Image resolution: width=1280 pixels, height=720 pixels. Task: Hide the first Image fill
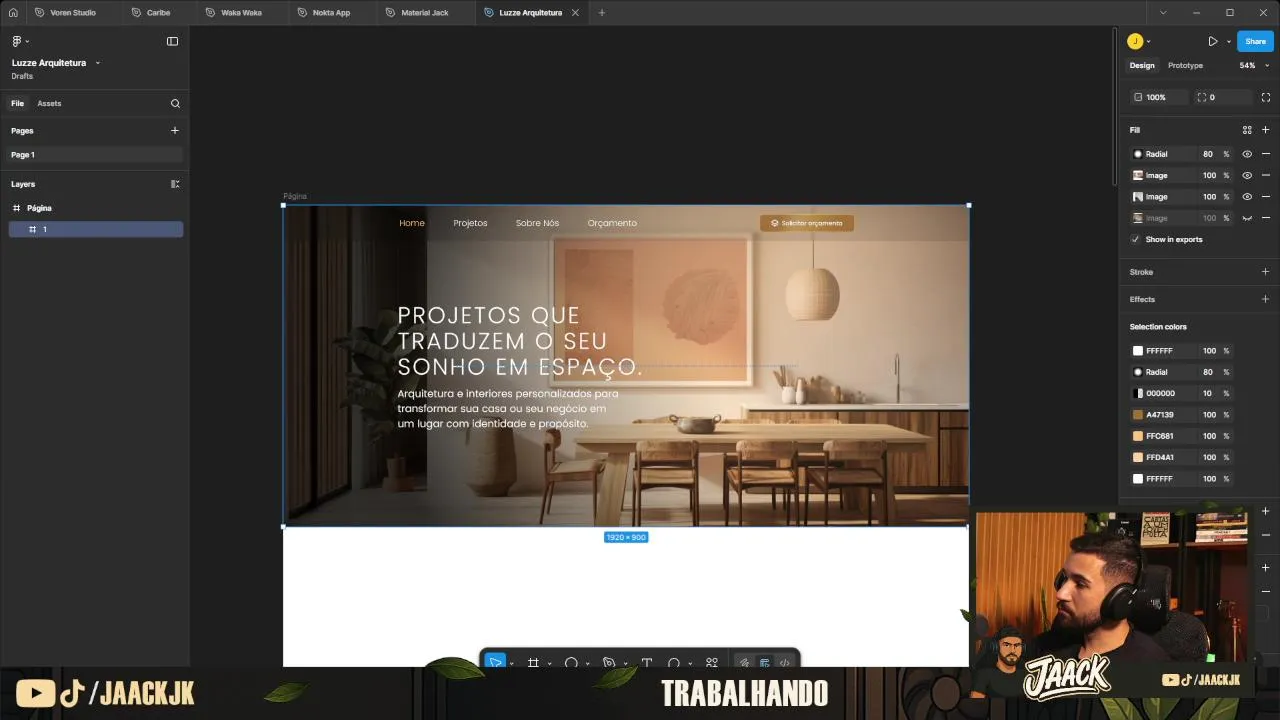1247,175
